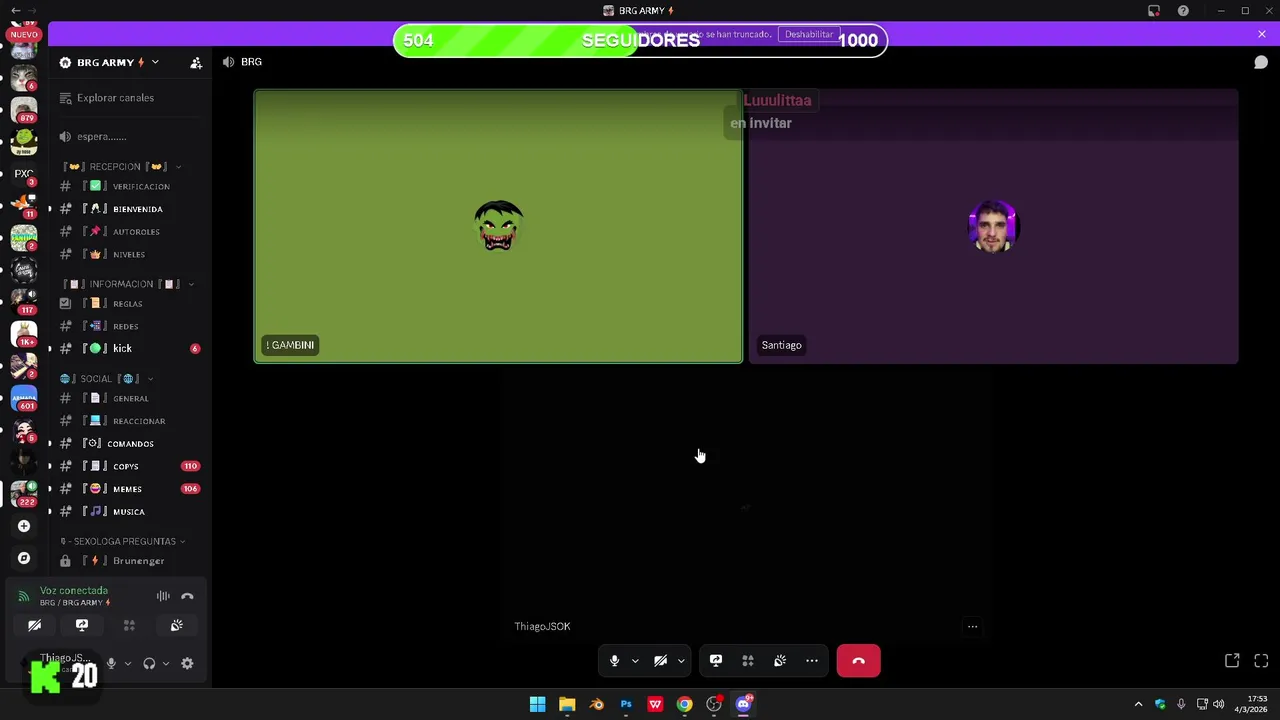Turn on camera in the bottom call control bar
The width and height of the screenshot is (1280, 720).
[660, 661]
